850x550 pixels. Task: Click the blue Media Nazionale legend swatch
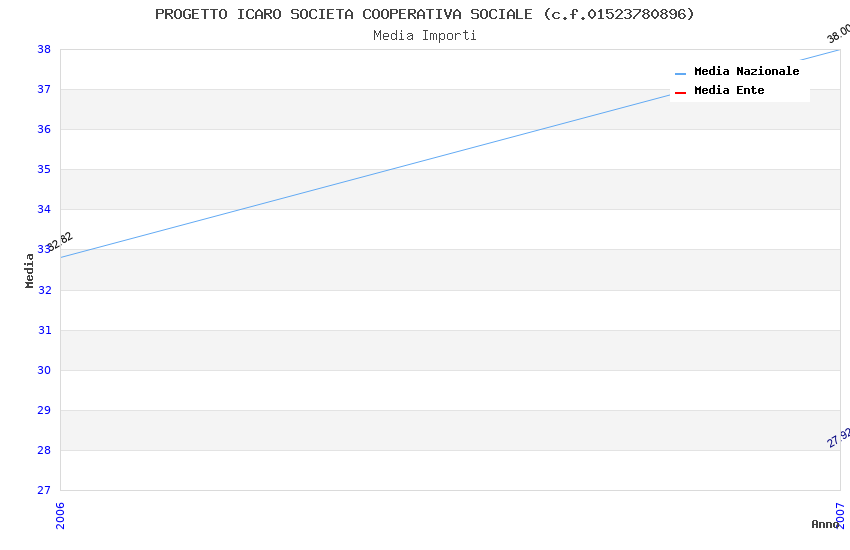pyautogui.click(x=680, y=73)
